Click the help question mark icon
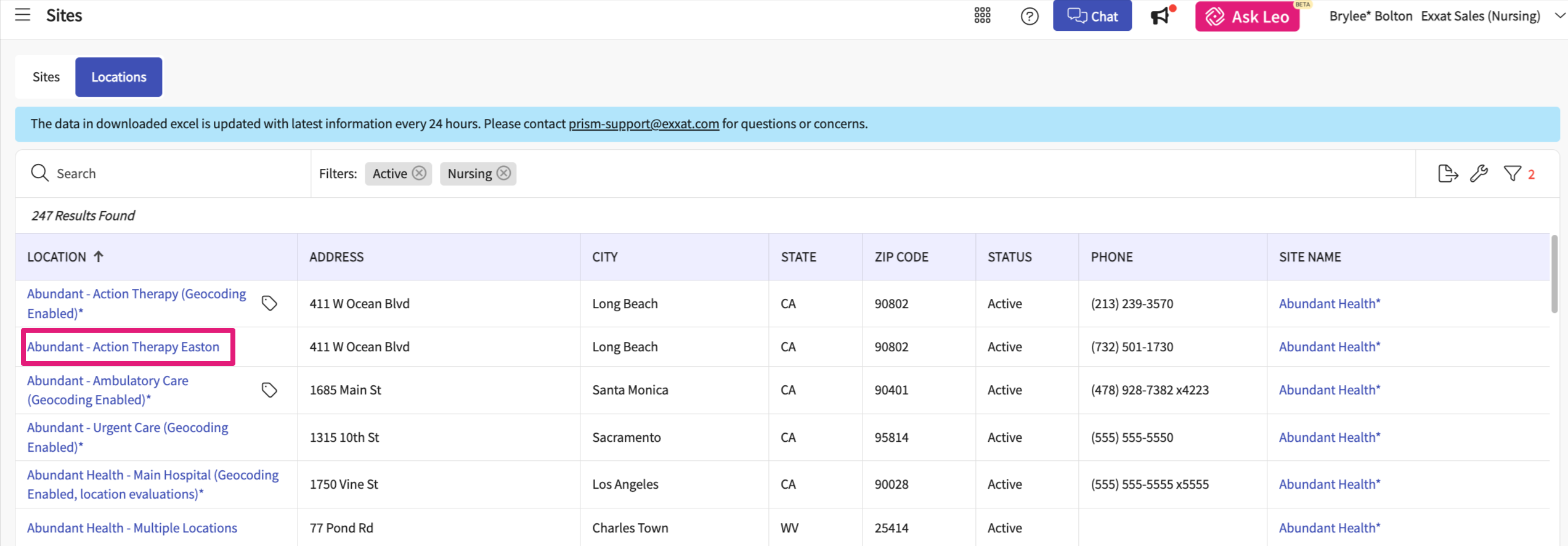 pyautogui.click(x=1029, y=16)
